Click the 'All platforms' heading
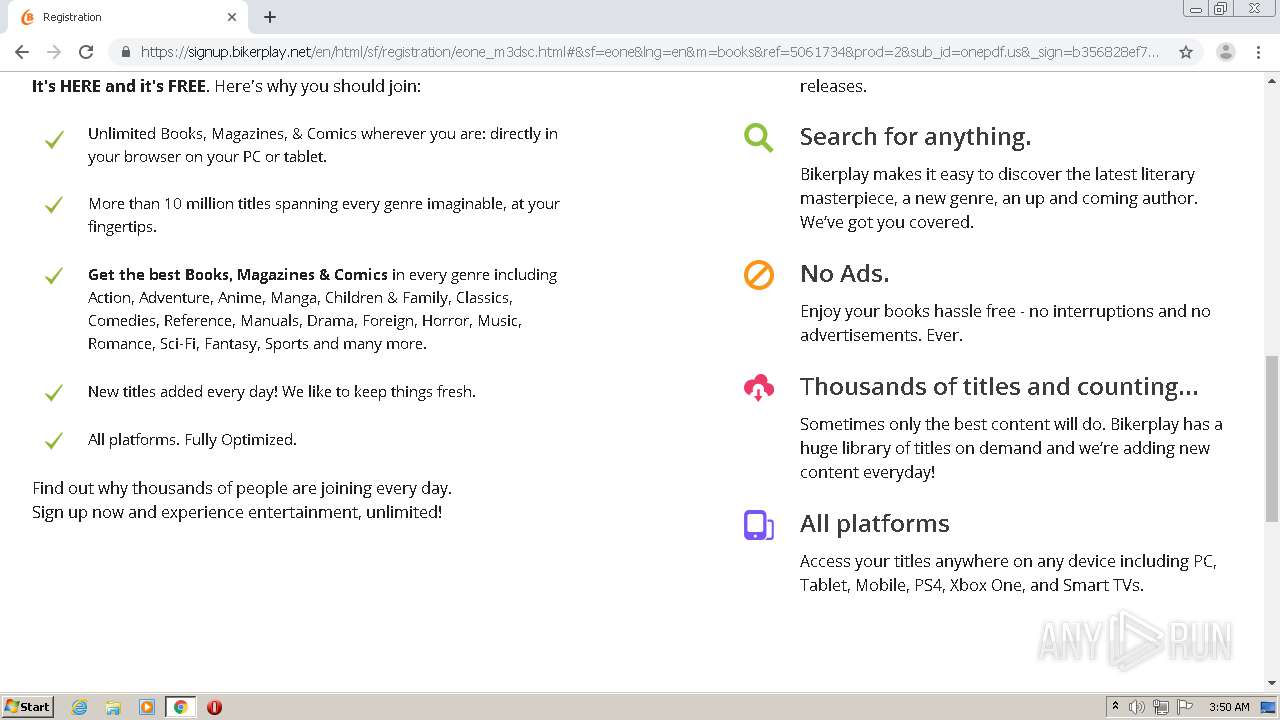 pos(875,524)
